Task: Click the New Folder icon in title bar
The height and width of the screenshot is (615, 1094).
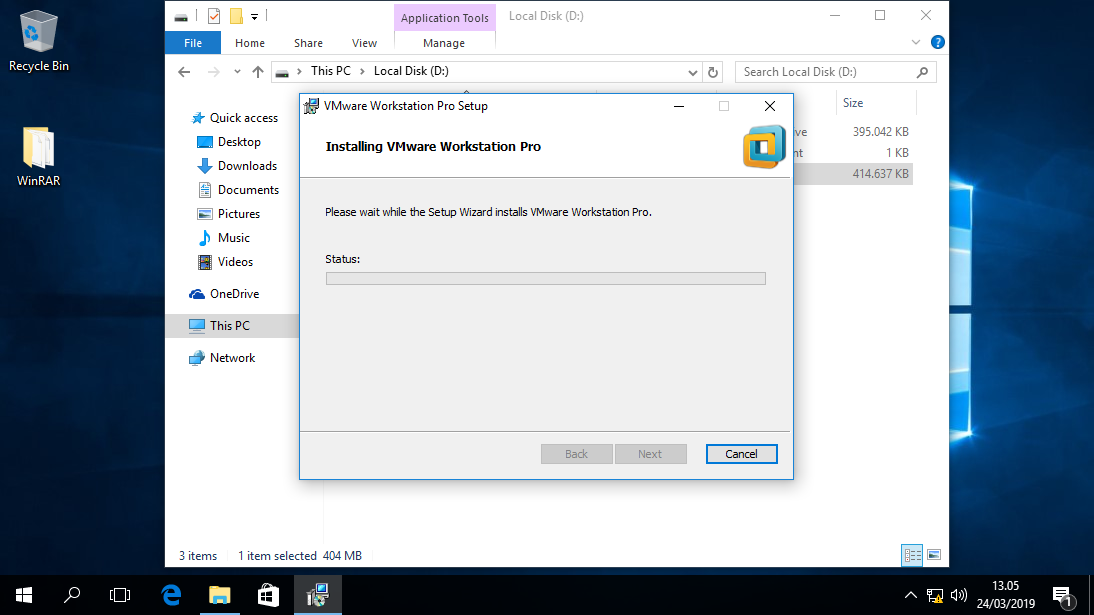Action: 237,16
